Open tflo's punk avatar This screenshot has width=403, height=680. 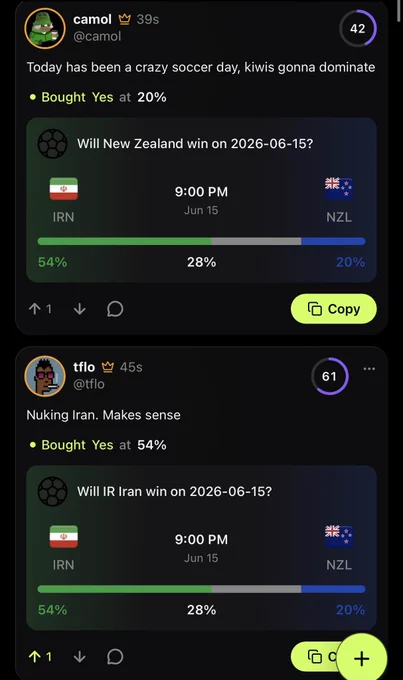45,376
